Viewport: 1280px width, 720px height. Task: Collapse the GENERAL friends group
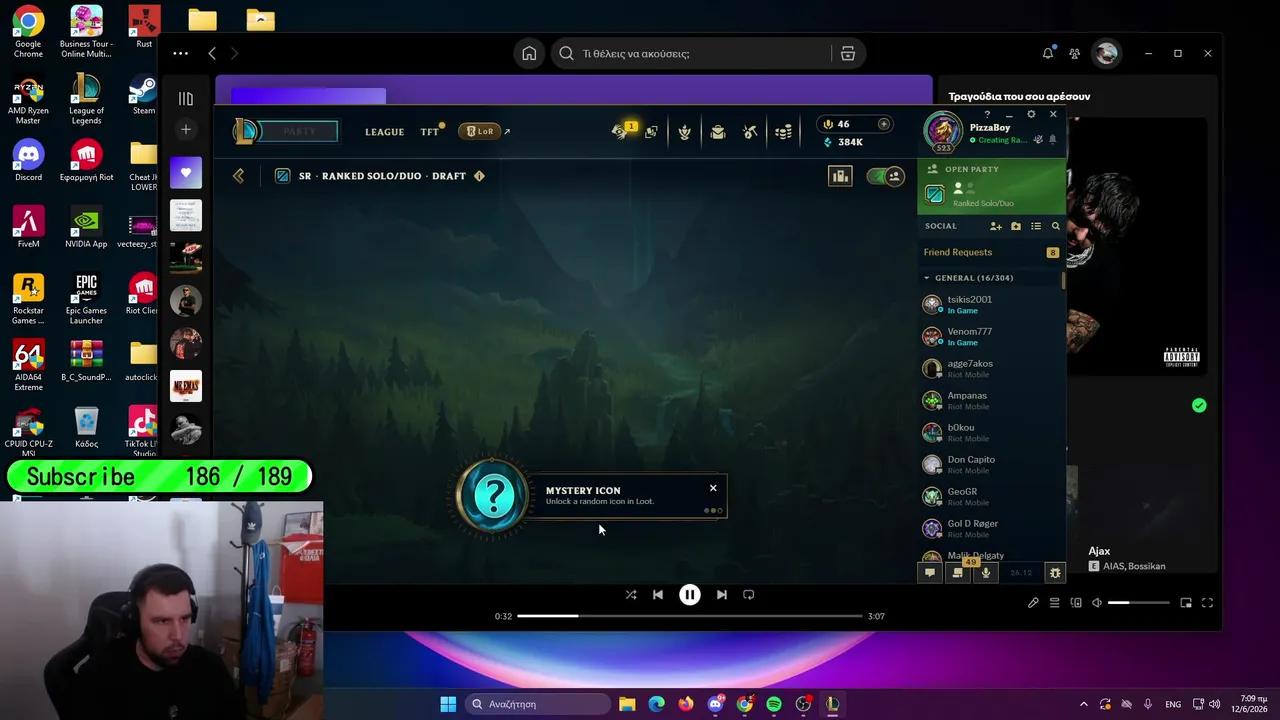point(927,278)
